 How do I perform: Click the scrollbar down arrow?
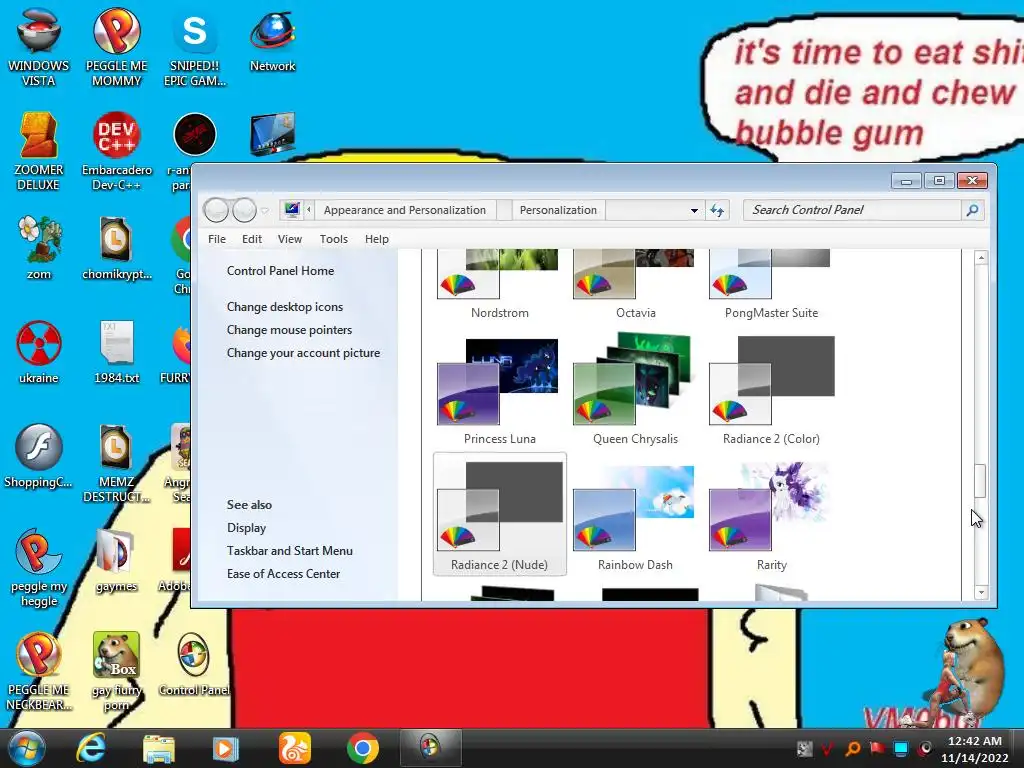(x=980, y=592)
